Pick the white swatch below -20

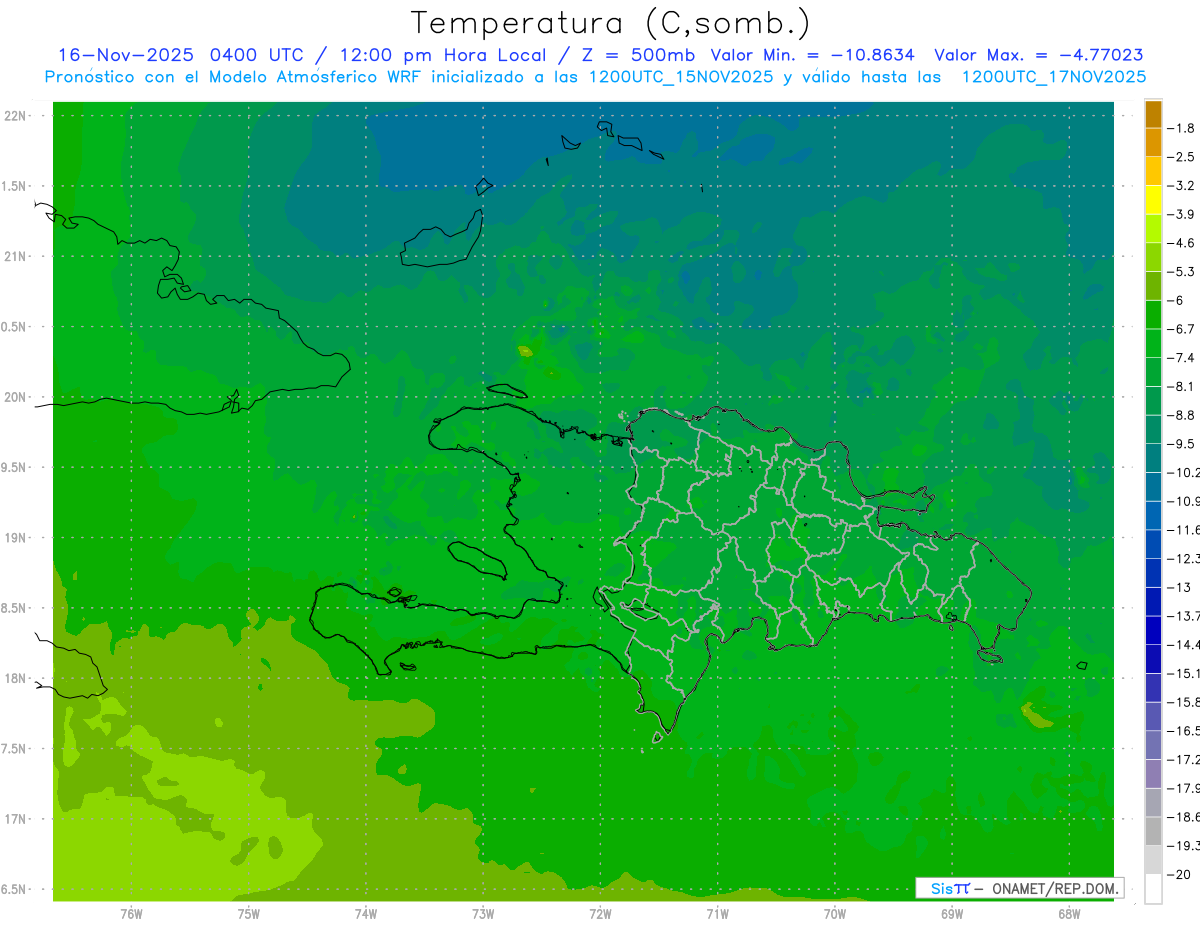pyautogui.click(x=1153, y=889)
